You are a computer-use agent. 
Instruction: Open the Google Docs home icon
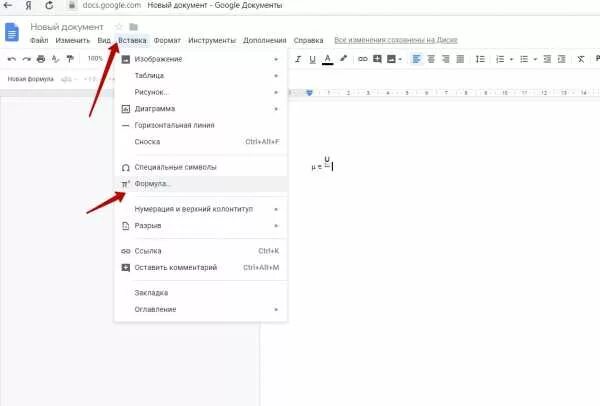point(12,32)
